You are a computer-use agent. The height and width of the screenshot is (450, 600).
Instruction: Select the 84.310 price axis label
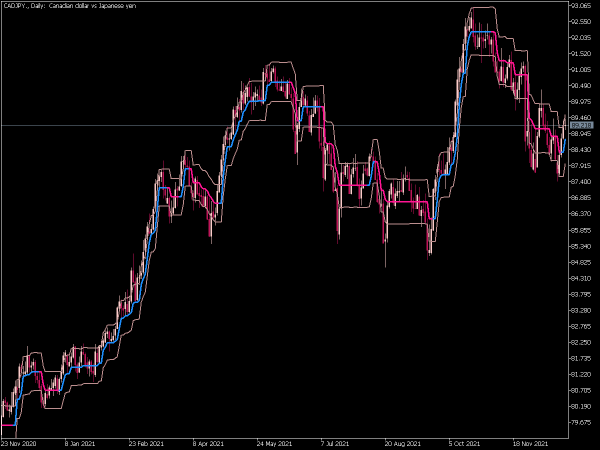pyautogui.click(x=581, y=278)
